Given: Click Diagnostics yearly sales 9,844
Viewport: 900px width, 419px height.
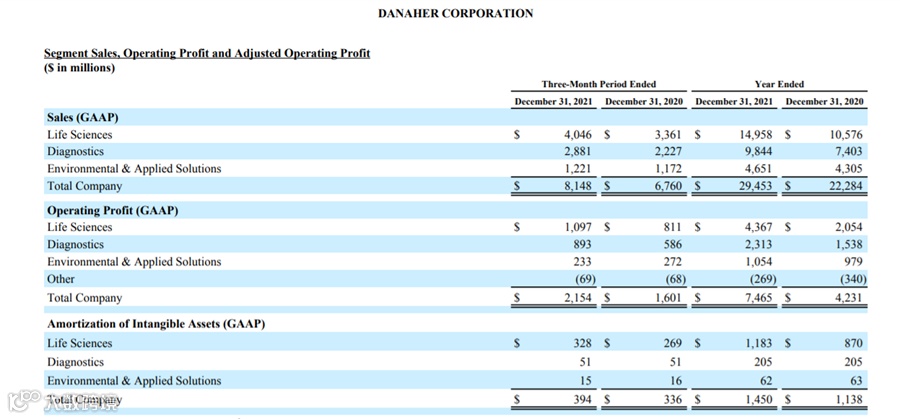Looking at the screenshot, I should coord(759,152).
